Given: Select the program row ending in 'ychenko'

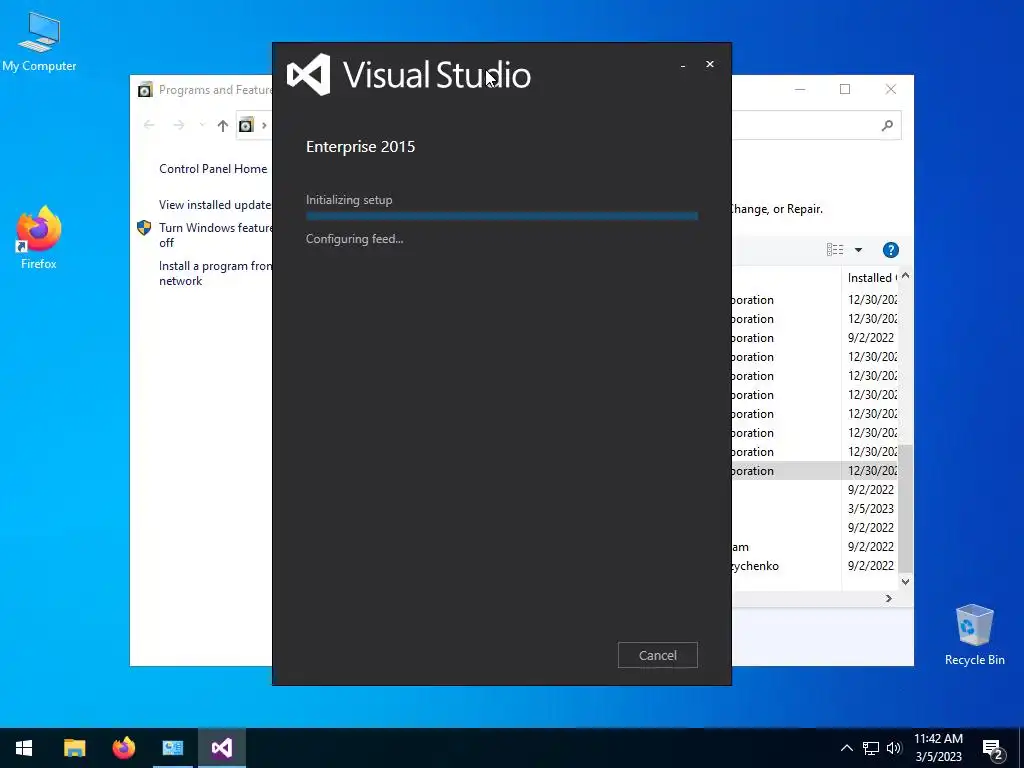Looking at the screenshot, I should (815, 566).
